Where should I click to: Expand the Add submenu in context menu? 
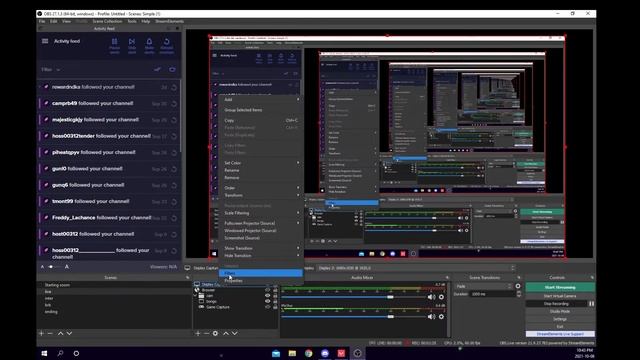tap(260, 100)
